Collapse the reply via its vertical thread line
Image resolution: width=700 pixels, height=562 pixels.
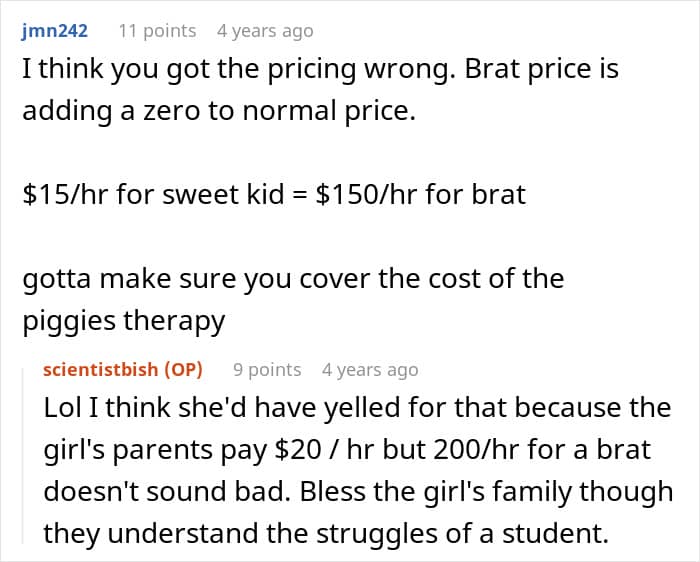[23, 455]
